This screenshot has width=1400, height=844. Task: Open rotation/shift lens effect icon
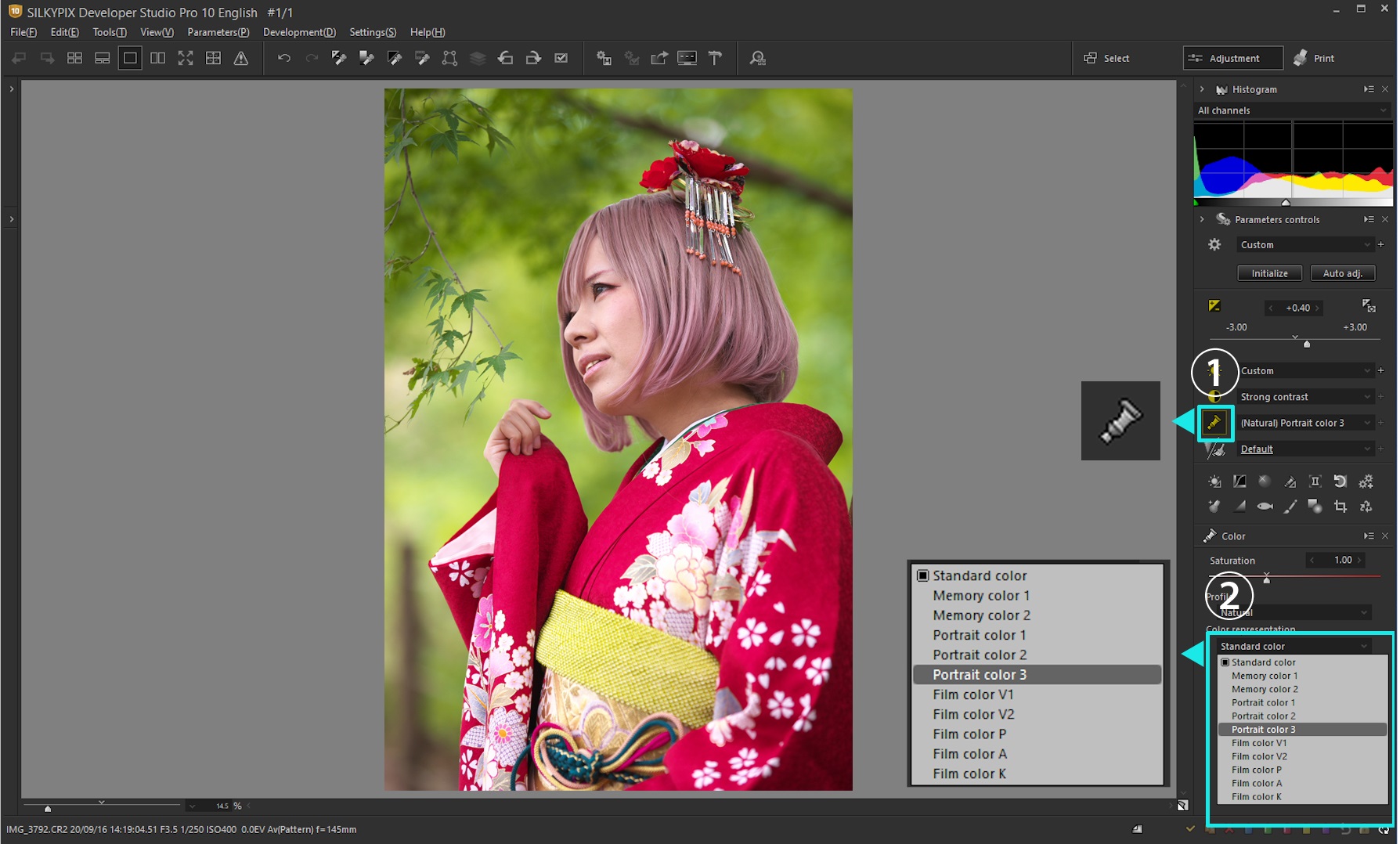coord(1340,482)
